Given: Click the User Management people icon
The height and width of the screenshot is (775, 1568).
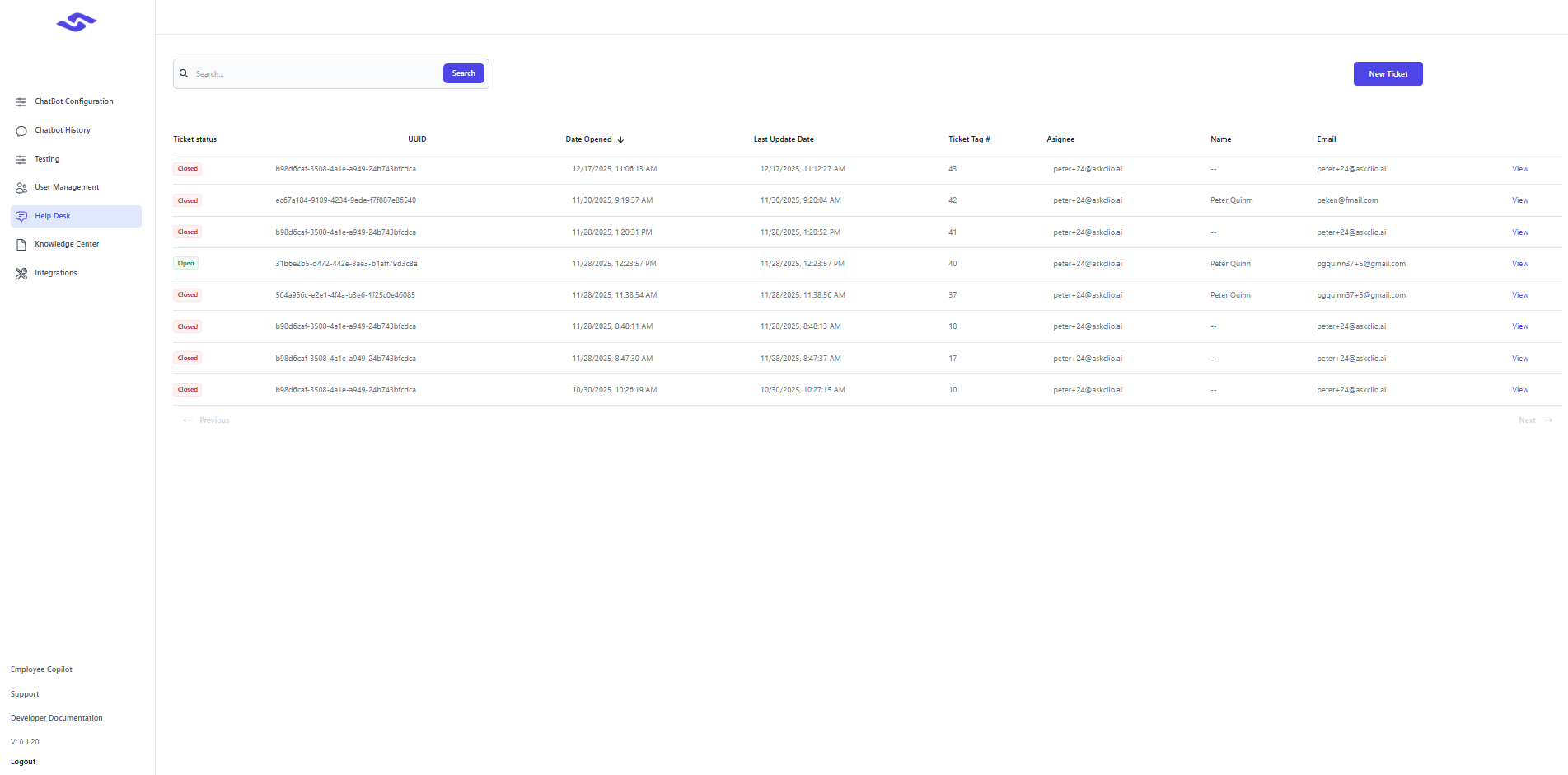Looking at the screenshot, I should (21, 188).
